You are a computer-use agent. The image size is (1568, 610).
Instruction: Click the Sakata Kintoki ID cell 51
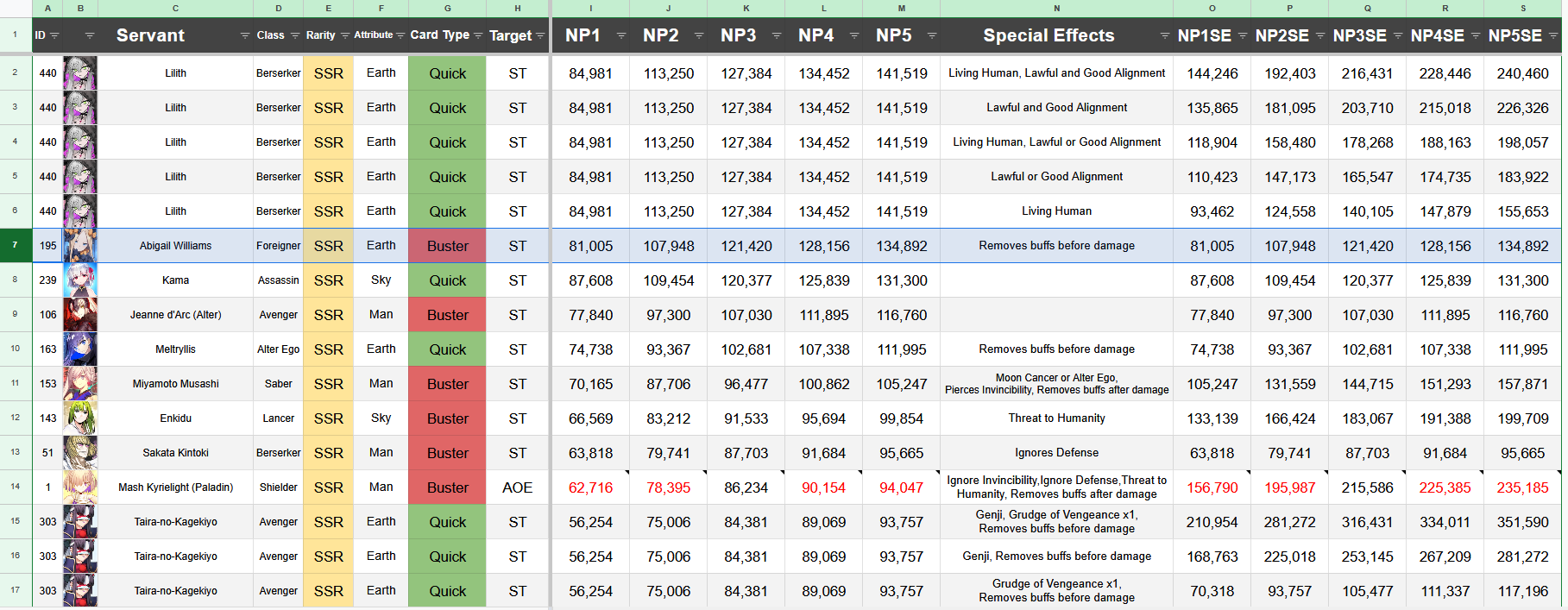coord(47,453)
